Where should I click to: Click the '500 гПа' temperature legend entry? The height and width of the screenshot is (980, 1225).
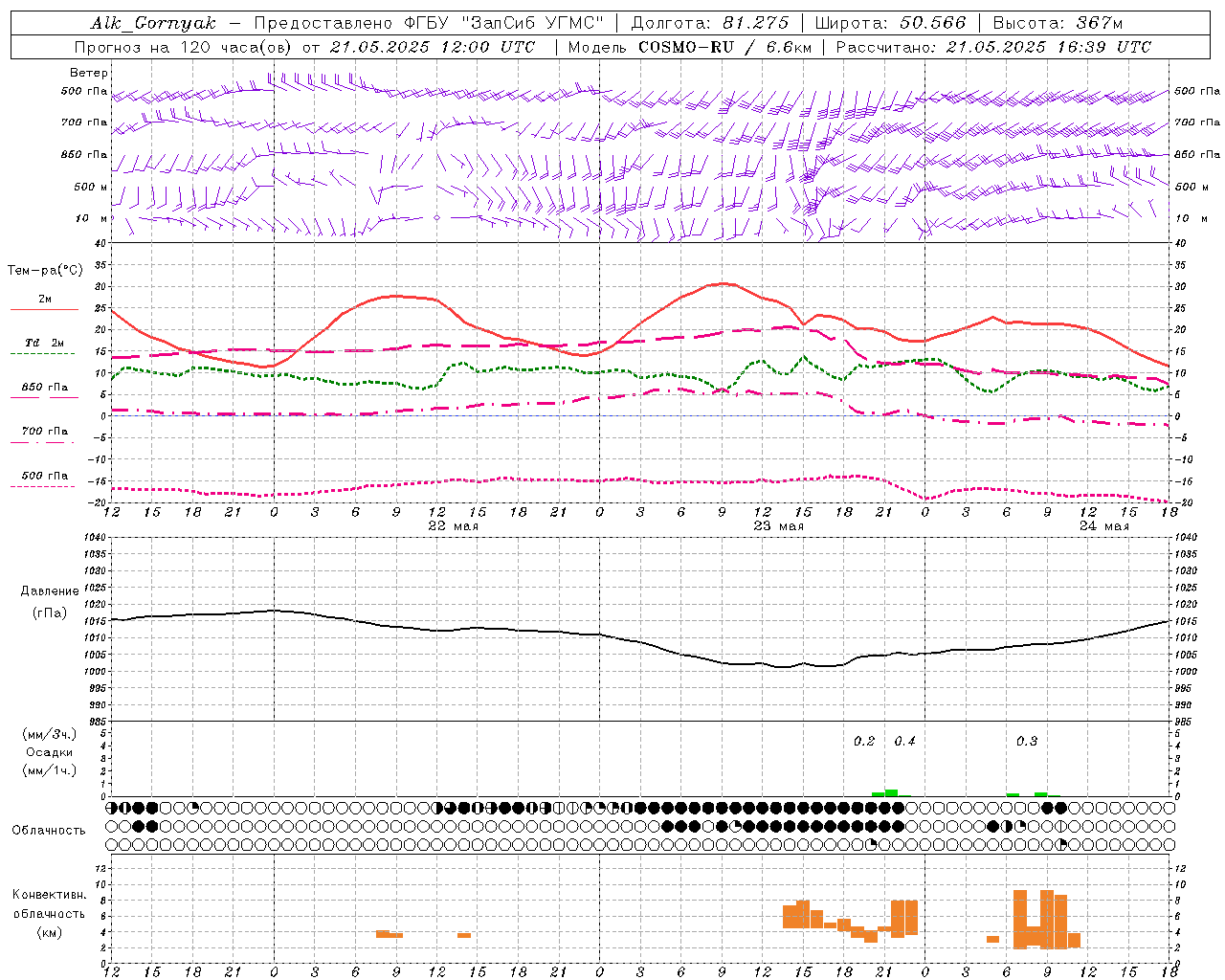45,476
